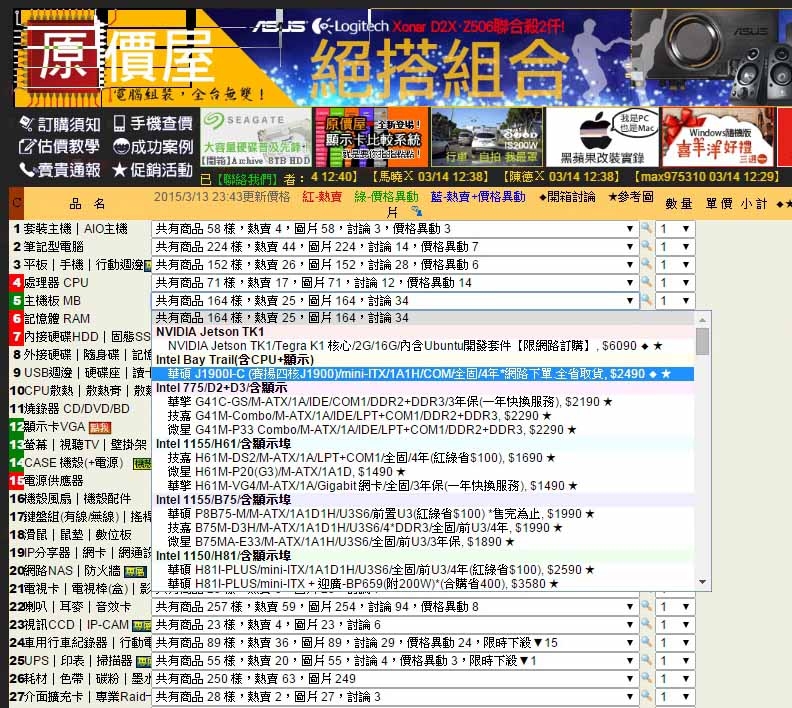The width and height of the screenshot is (792, 708).
Task: Open the 估價教學 tutorial link
Action: [59, 146]
